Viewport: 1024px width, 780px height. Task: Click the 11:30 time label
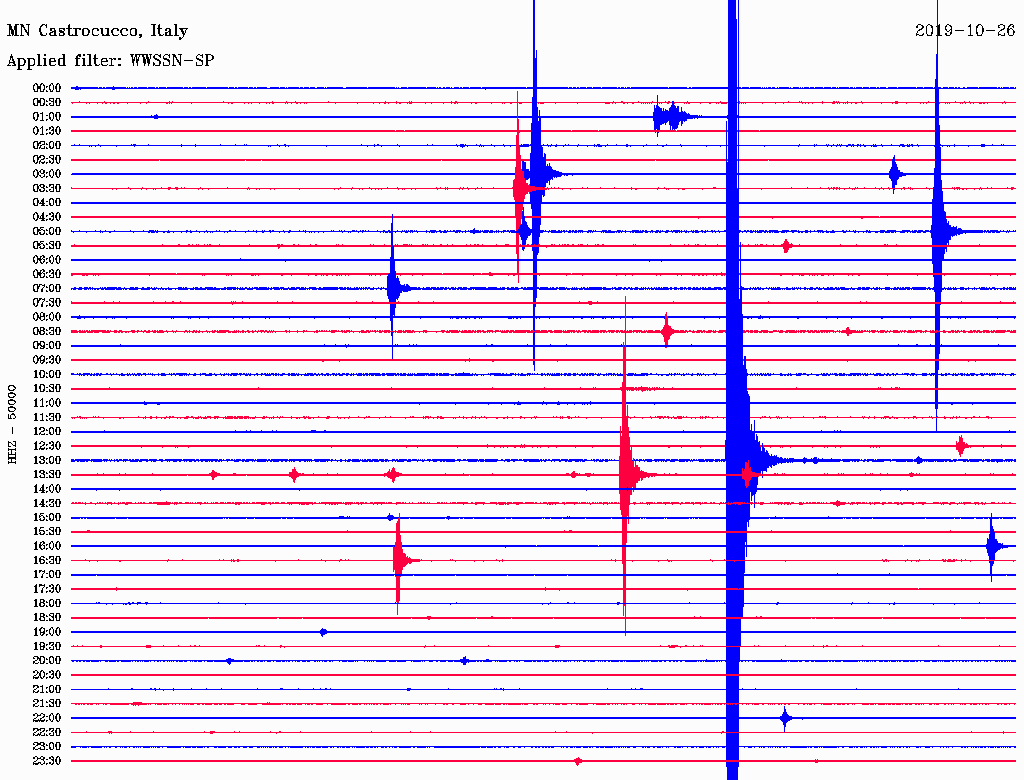tap(47, 417)
